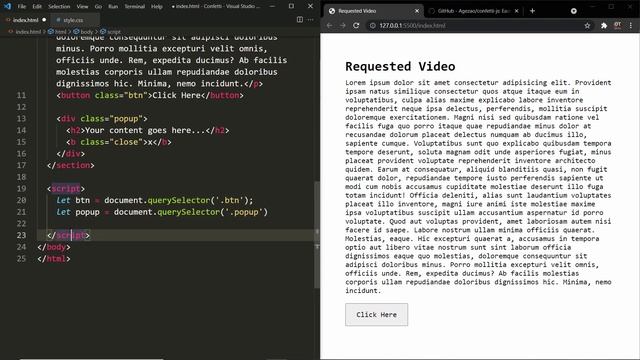Click the browser back arrow
Image resolution: width=640 pixels, height=360 pixels.
[329, 25]
